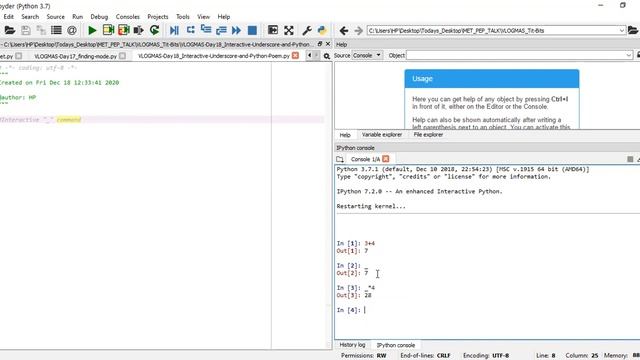Switch to the File explorer tab
640x360 pixels.
click(x=428, y=135)
